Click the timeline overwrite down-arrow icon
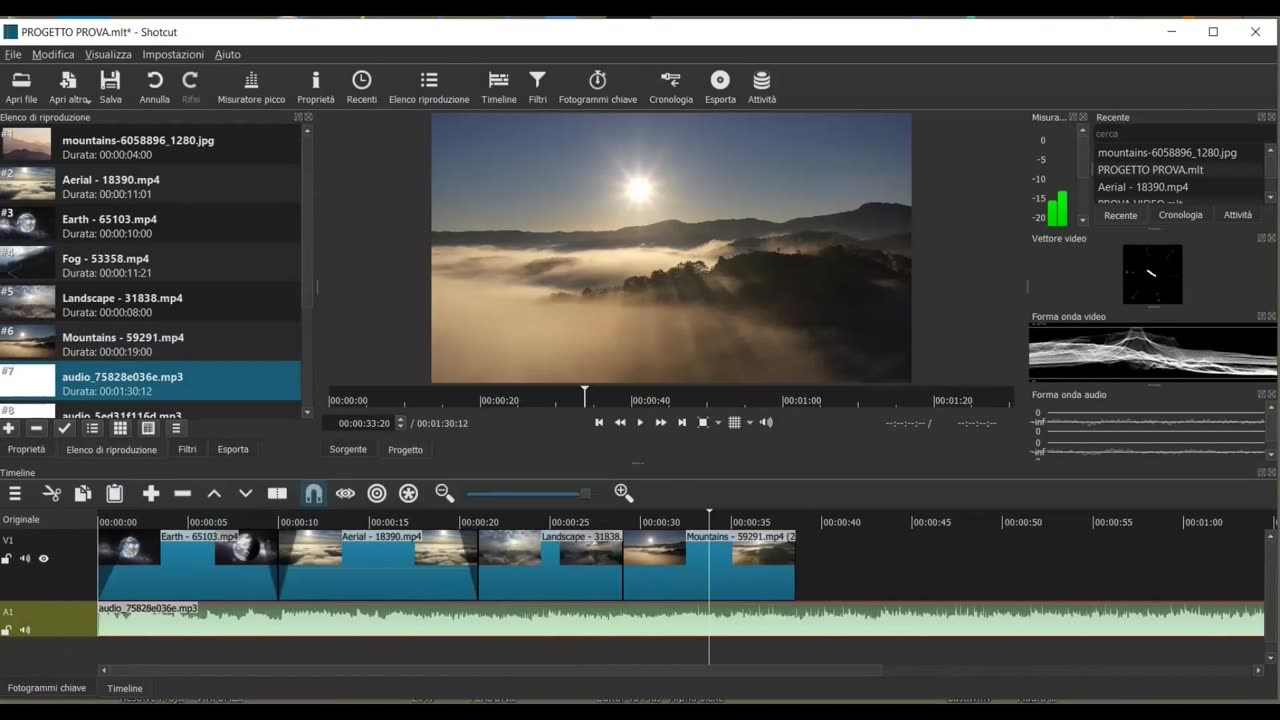 [x=245, y=493]
